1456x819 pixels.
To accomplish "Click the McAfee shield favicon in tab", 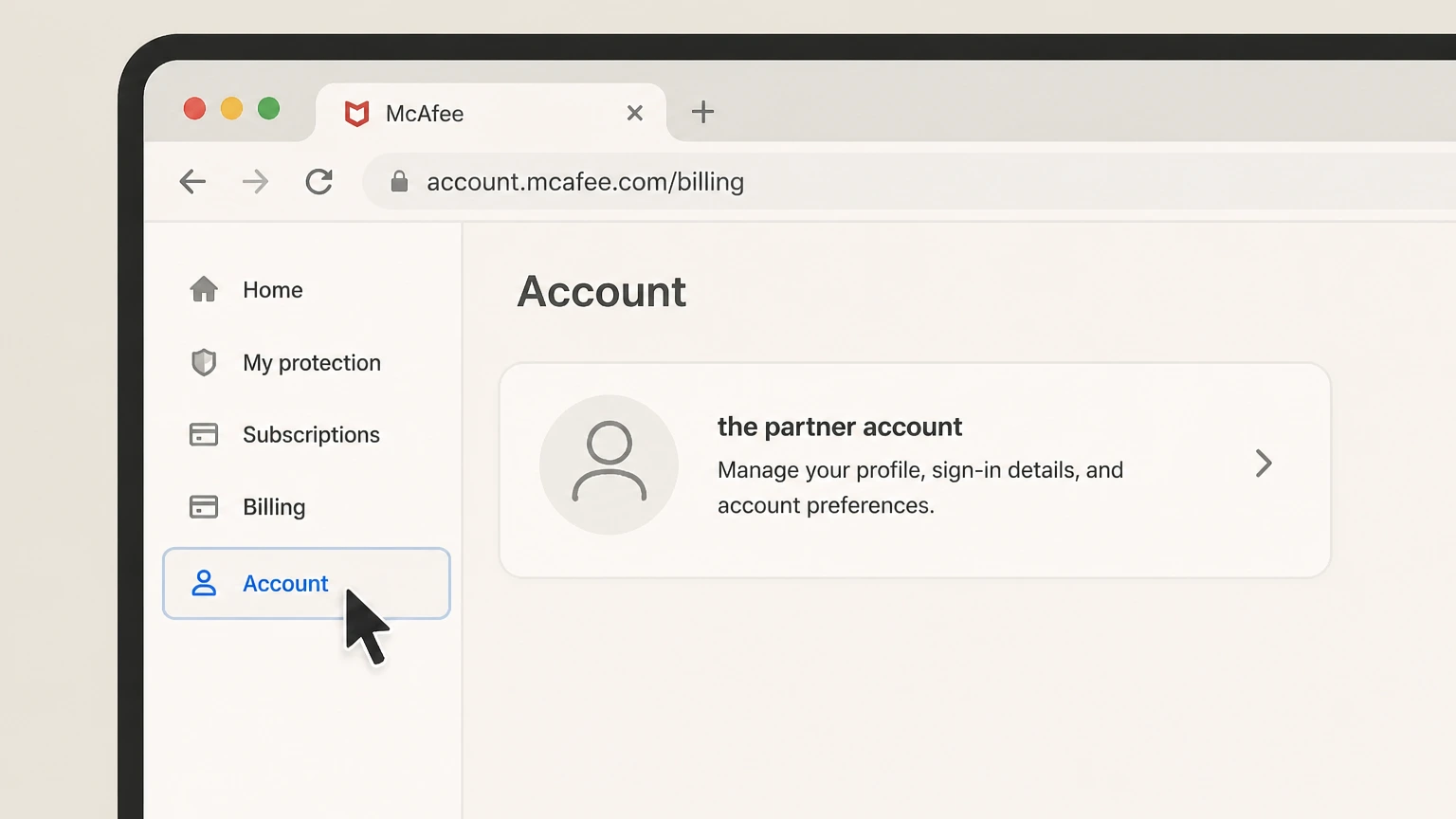I will point(356,114).
